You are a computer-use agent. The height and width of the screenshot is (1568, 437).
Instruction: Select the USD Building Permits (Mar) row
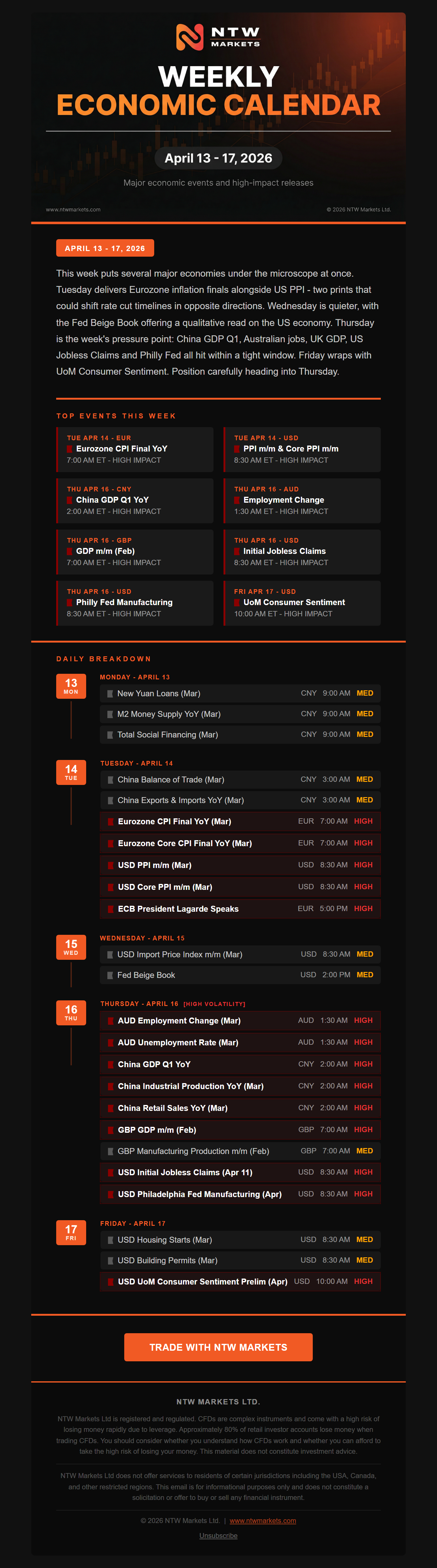[240, 1260]
